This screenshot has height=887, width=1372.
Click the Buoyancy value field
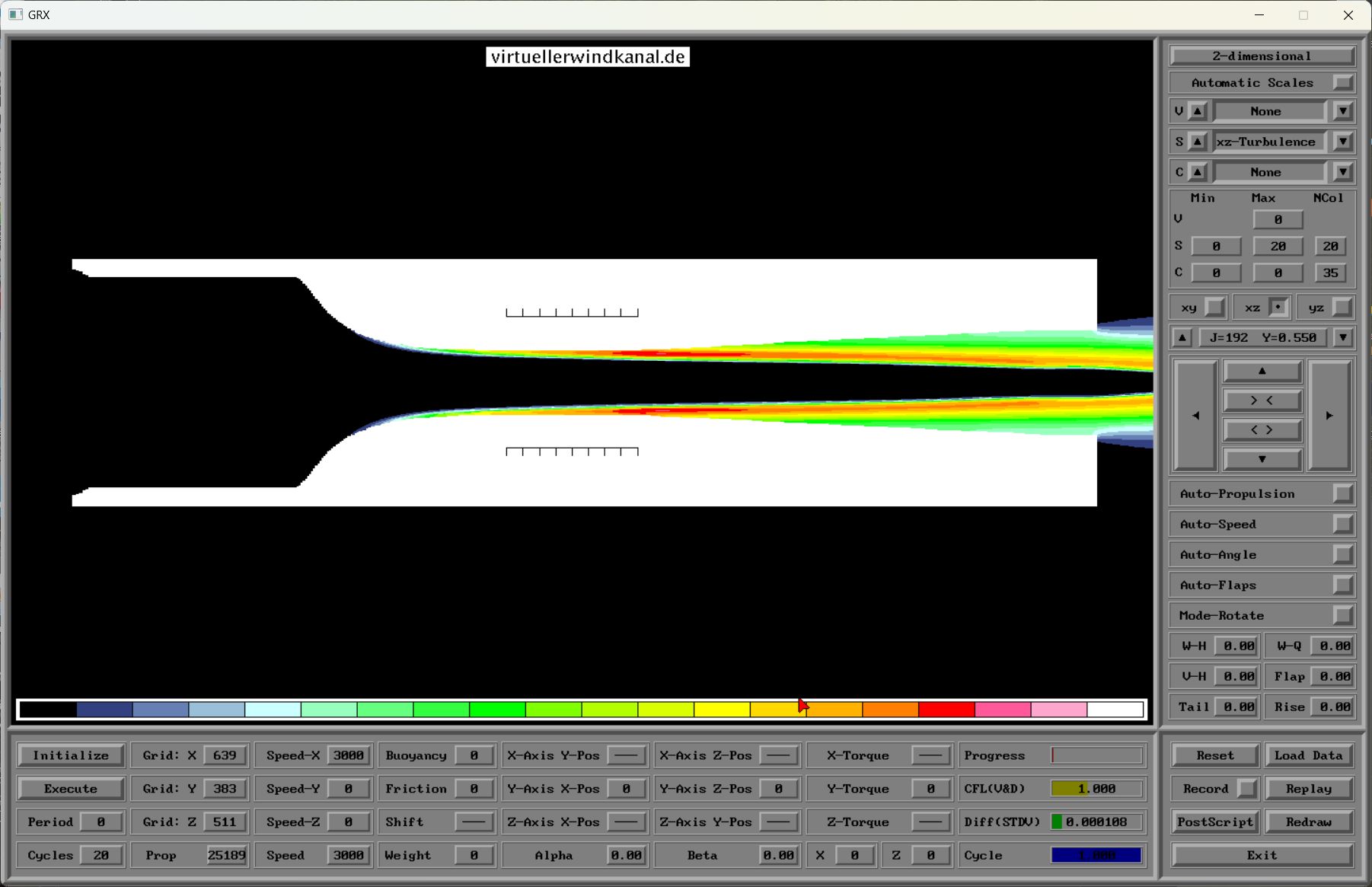click(474, 755)
